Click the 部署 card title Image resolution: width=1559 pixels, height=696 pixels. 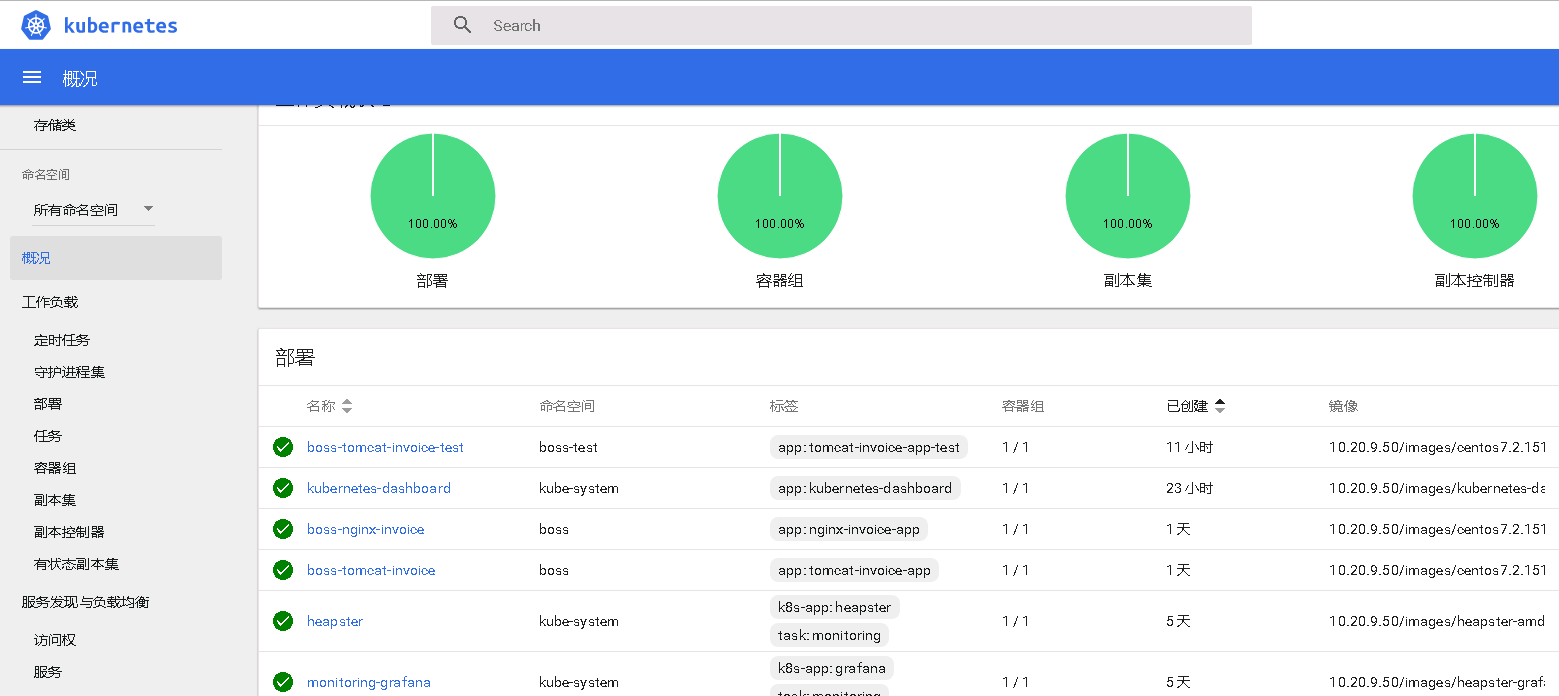pyautogui.click(x=295, y=358)
